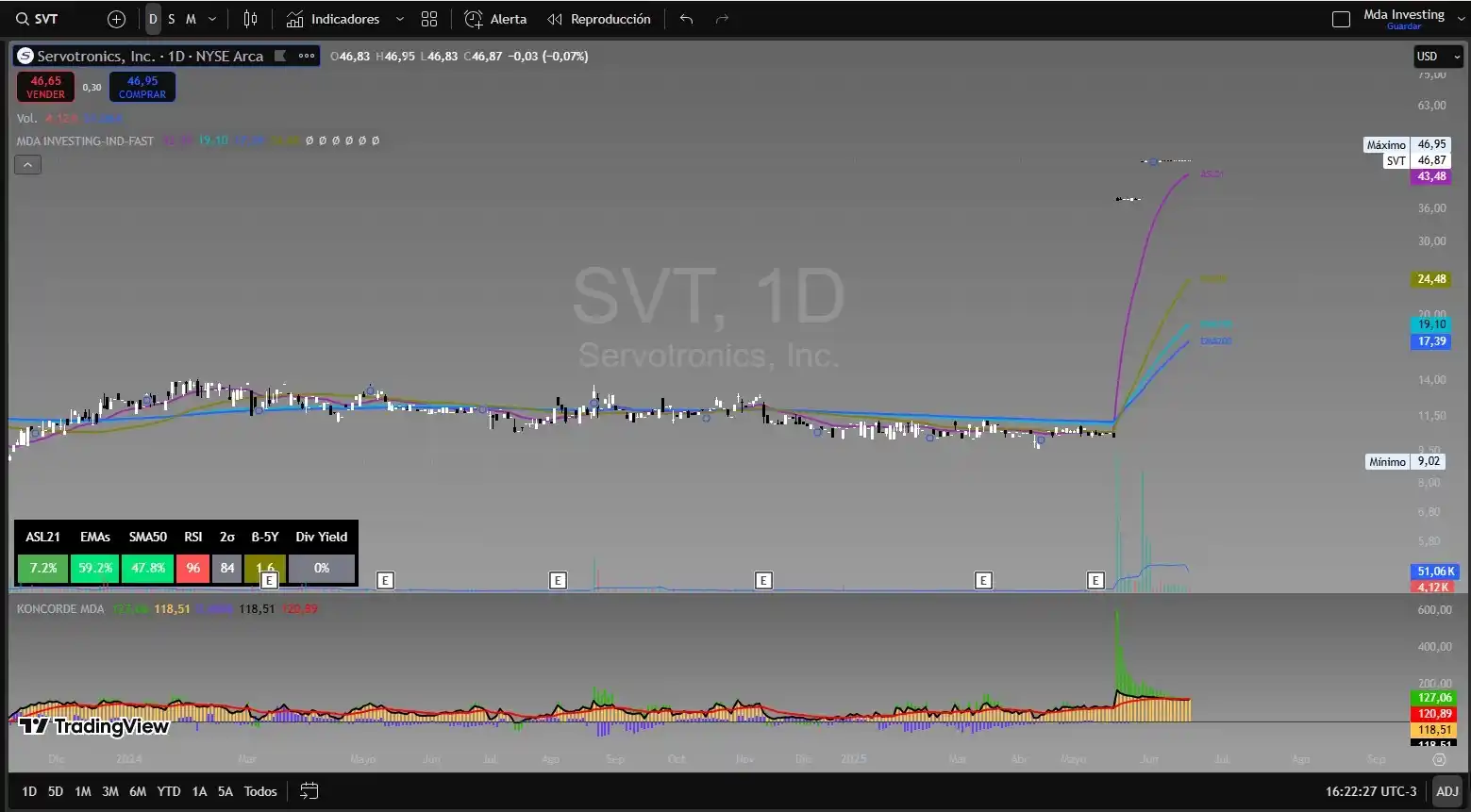
Task: Click the EMAs 59.2% table cell
Action: tap(95, 569)
